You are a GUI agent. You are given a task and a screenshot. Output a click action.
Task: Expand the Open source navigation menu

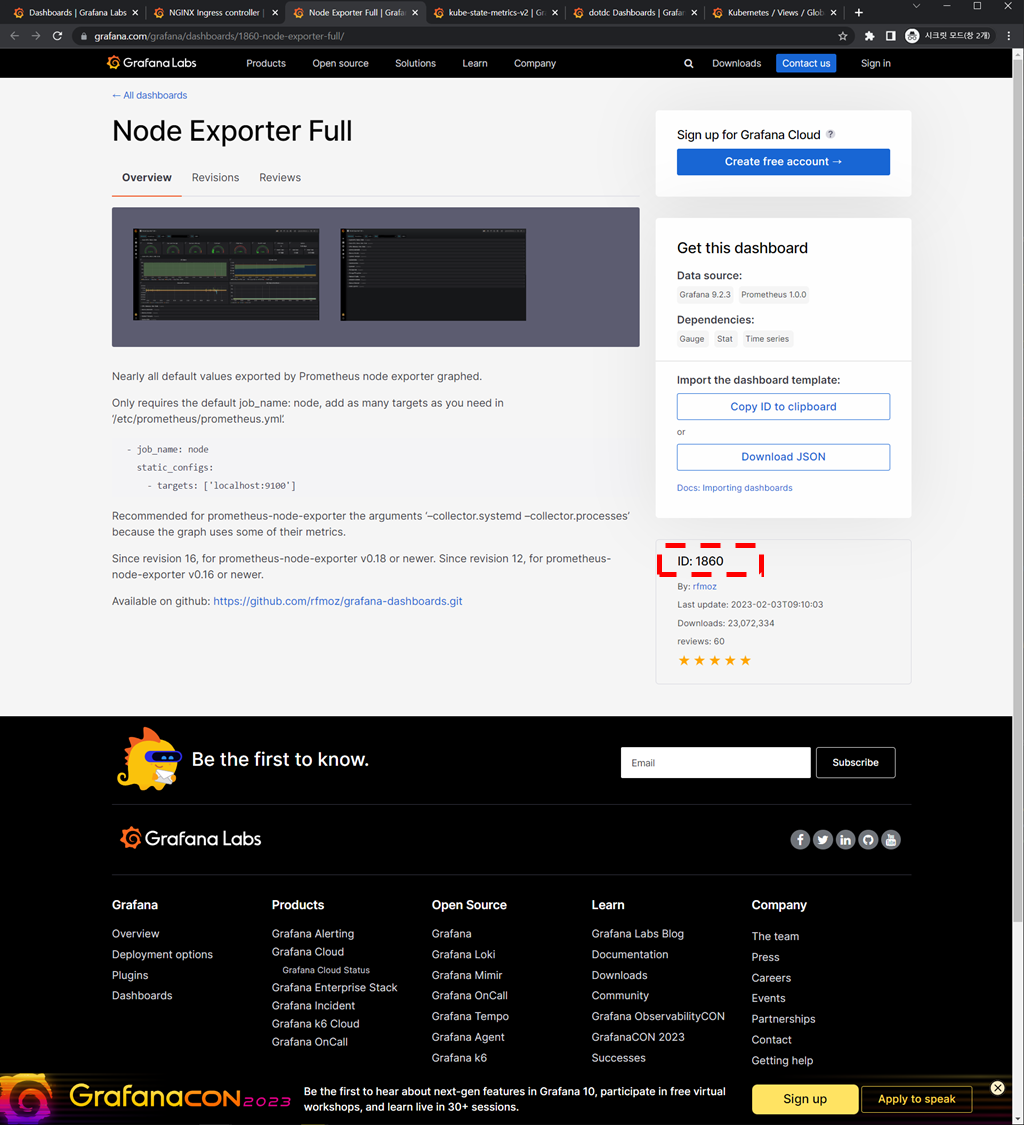(340, 63)
